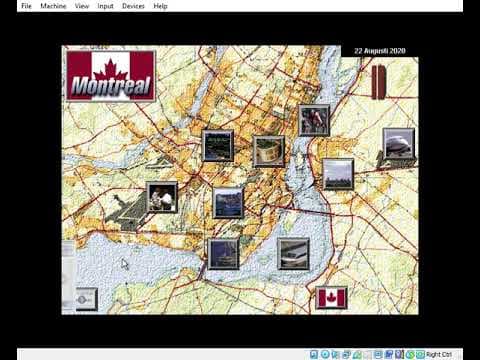Open the blue waterfront photo thumbnail
The width and height of the screenshot is (480, 360).
(x=228, y=203)
